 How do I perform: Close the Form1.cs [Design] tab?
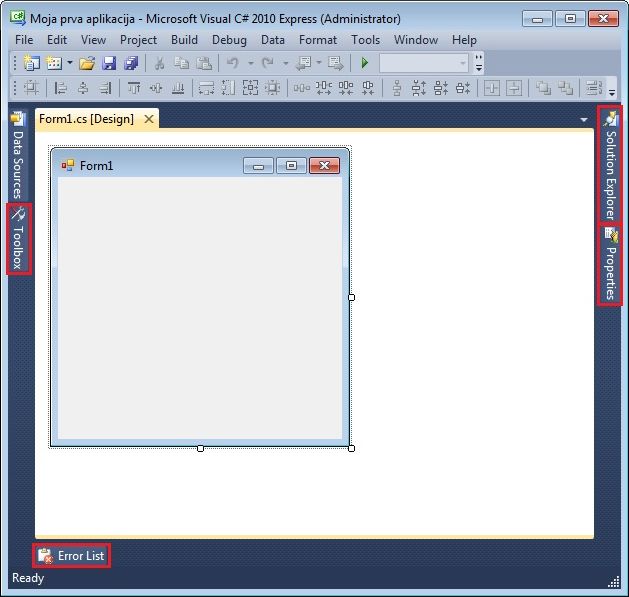pos(149,119)
